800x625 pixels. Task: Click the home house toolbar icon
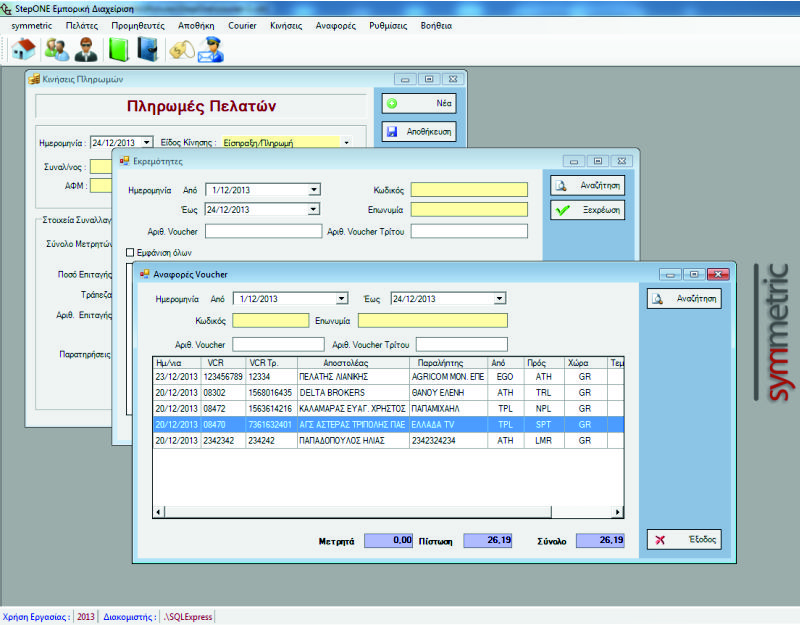[23, 48]
